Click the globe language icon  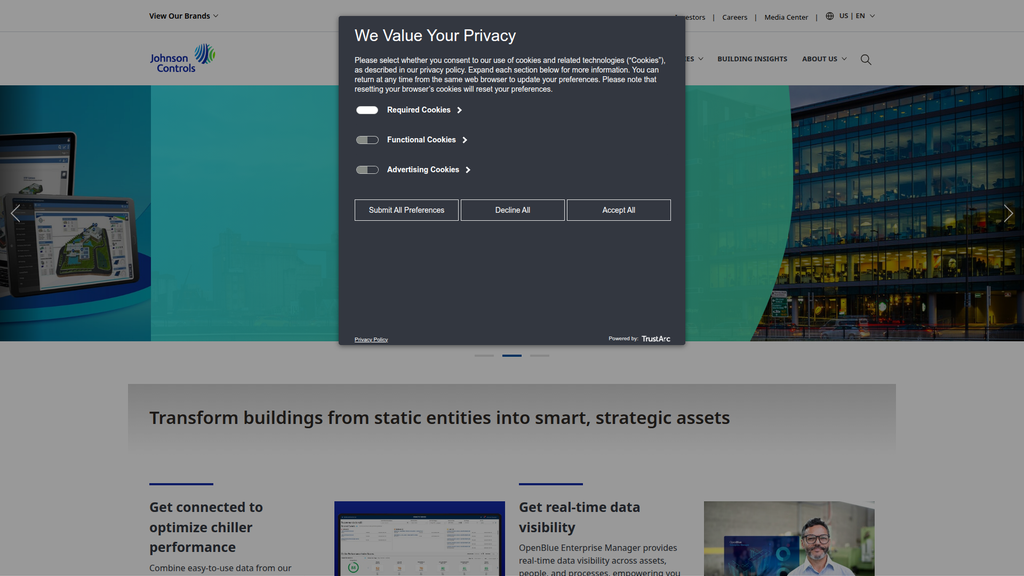click(829, 16)
